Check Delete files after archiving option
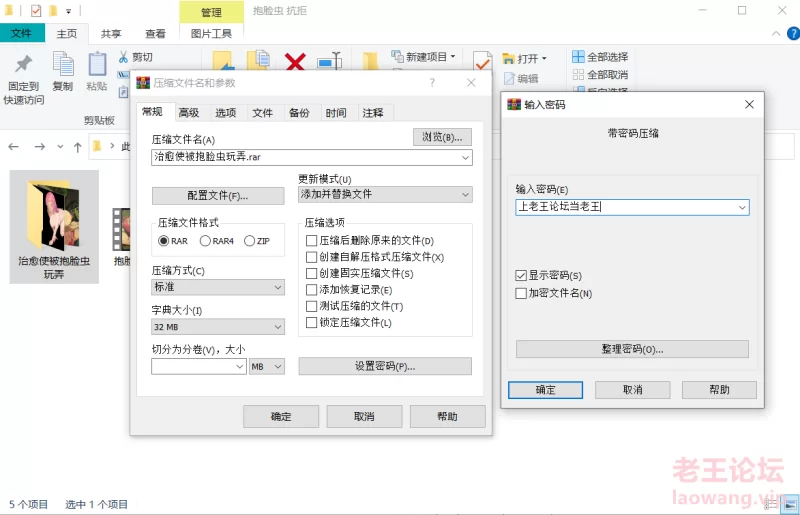Screen dimensions: 800x515 (x=312, y=241)
